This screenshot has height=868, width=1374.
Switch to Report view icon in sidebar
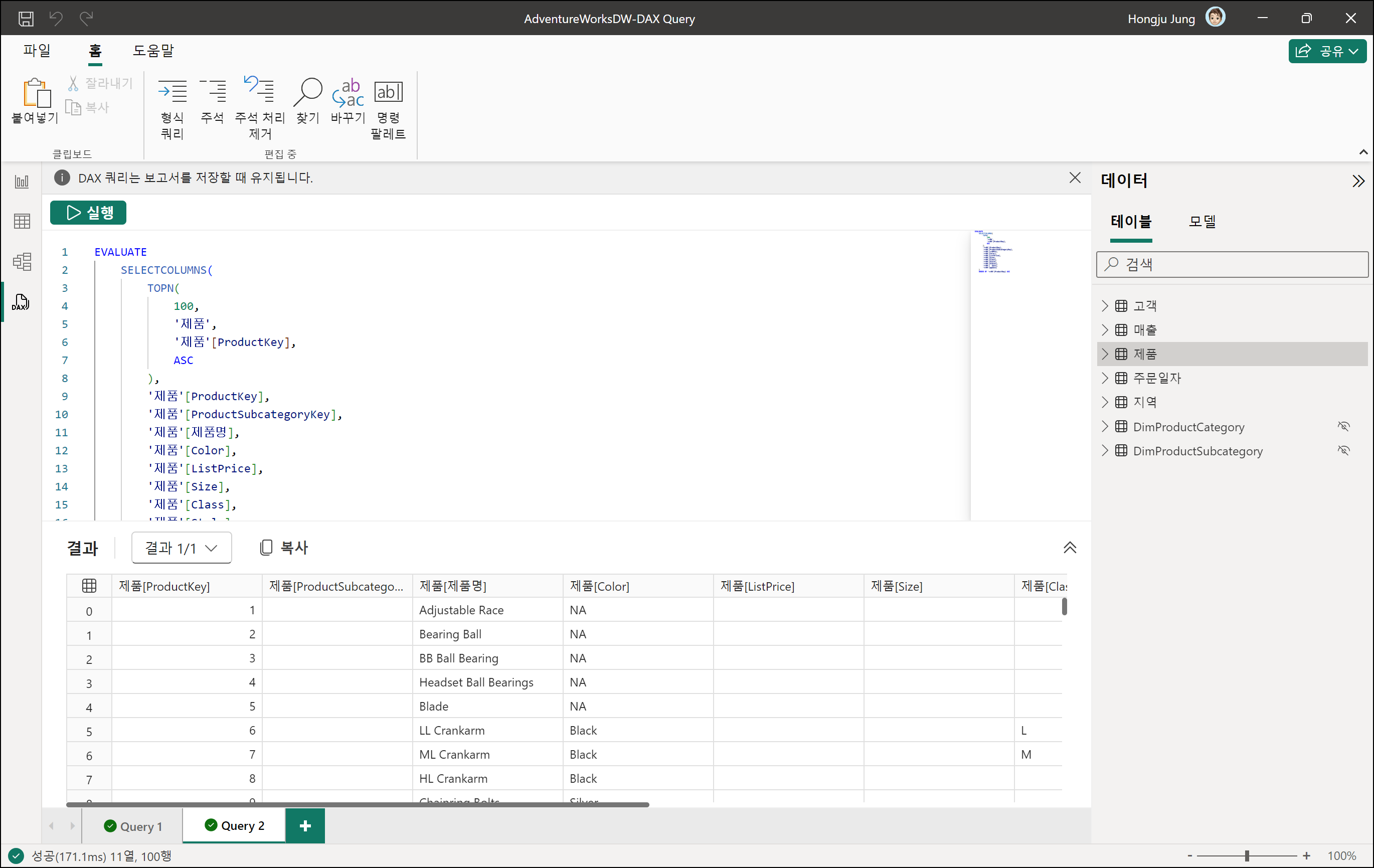click(21, 182)
